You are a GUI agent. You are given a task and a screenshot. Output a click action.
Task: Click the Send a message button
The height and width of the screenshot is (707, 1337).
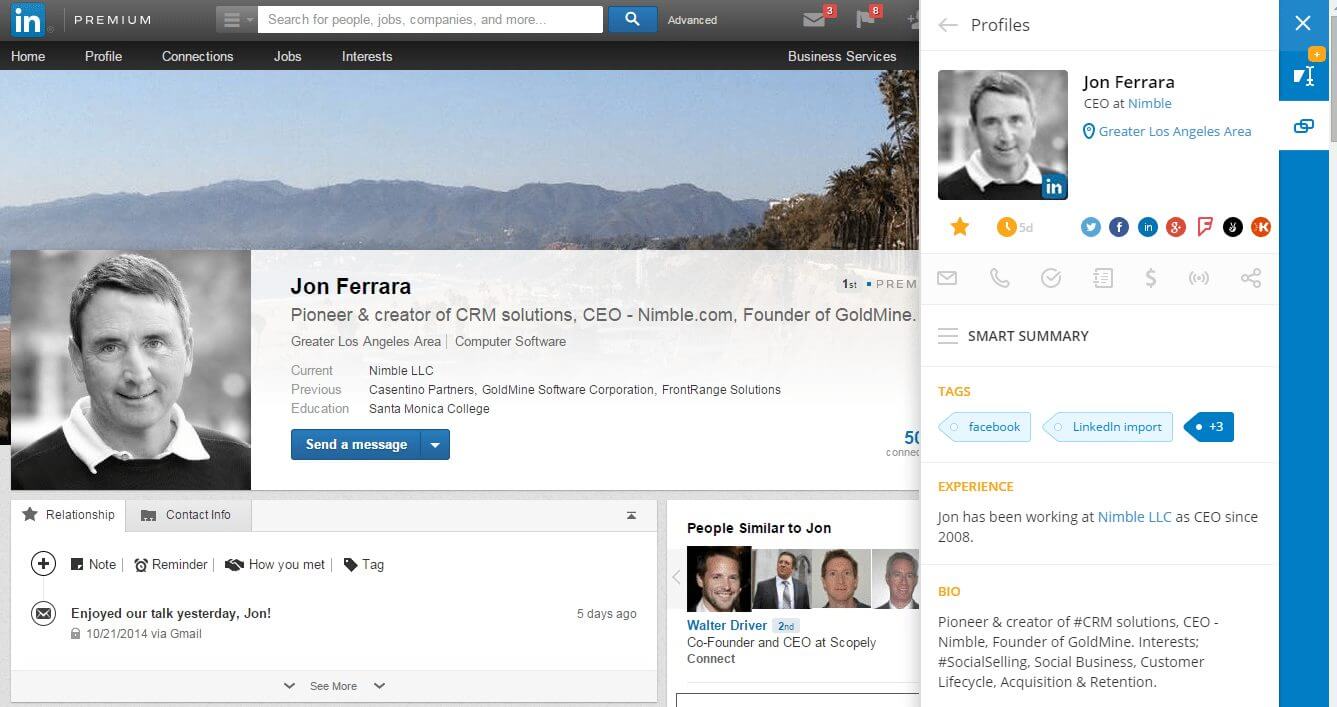tap(356, 445)
